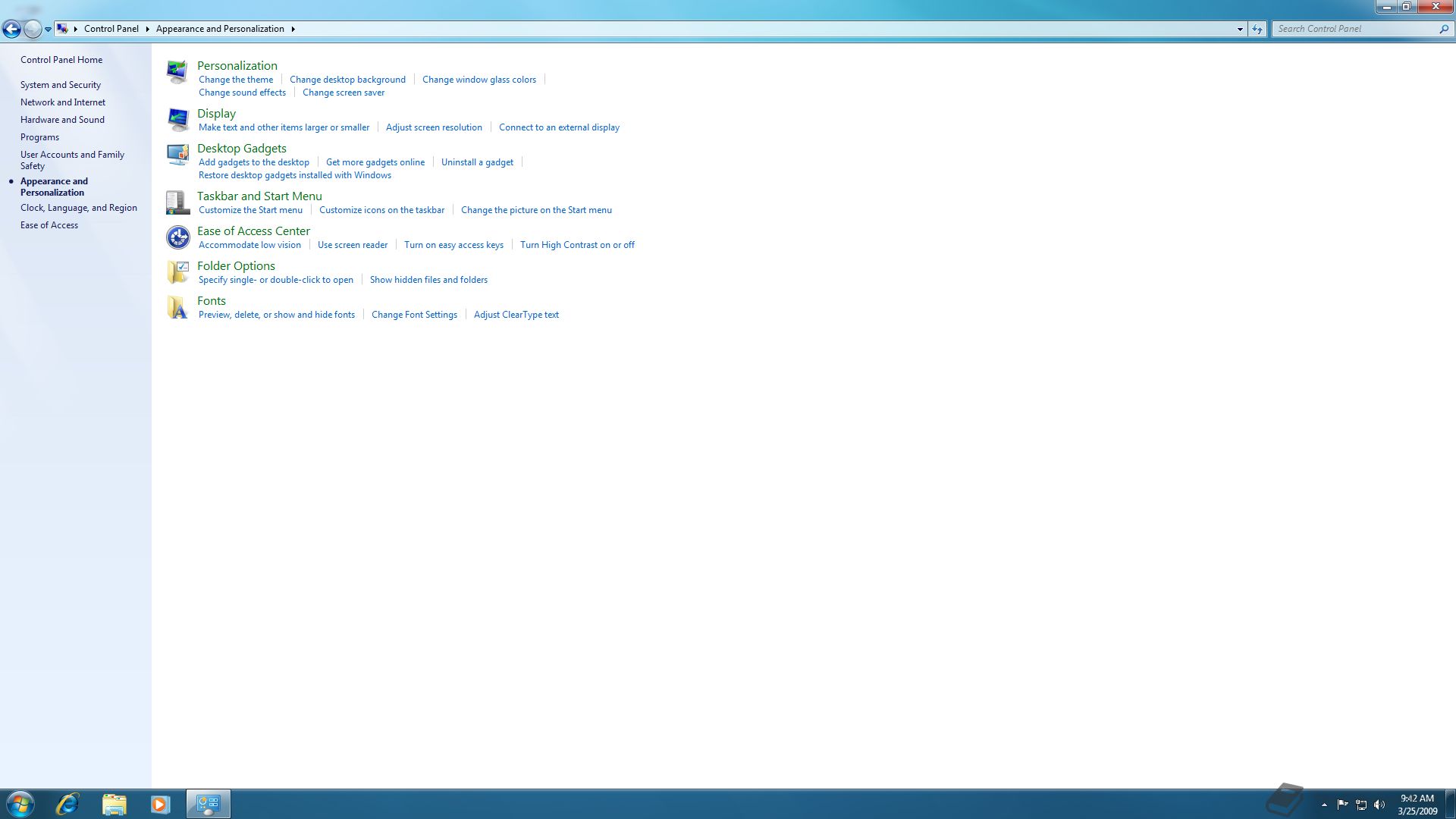This screenshot has width=1456, height=819.
Task: Show hidden tray icons arrow
Action: 1324,805
